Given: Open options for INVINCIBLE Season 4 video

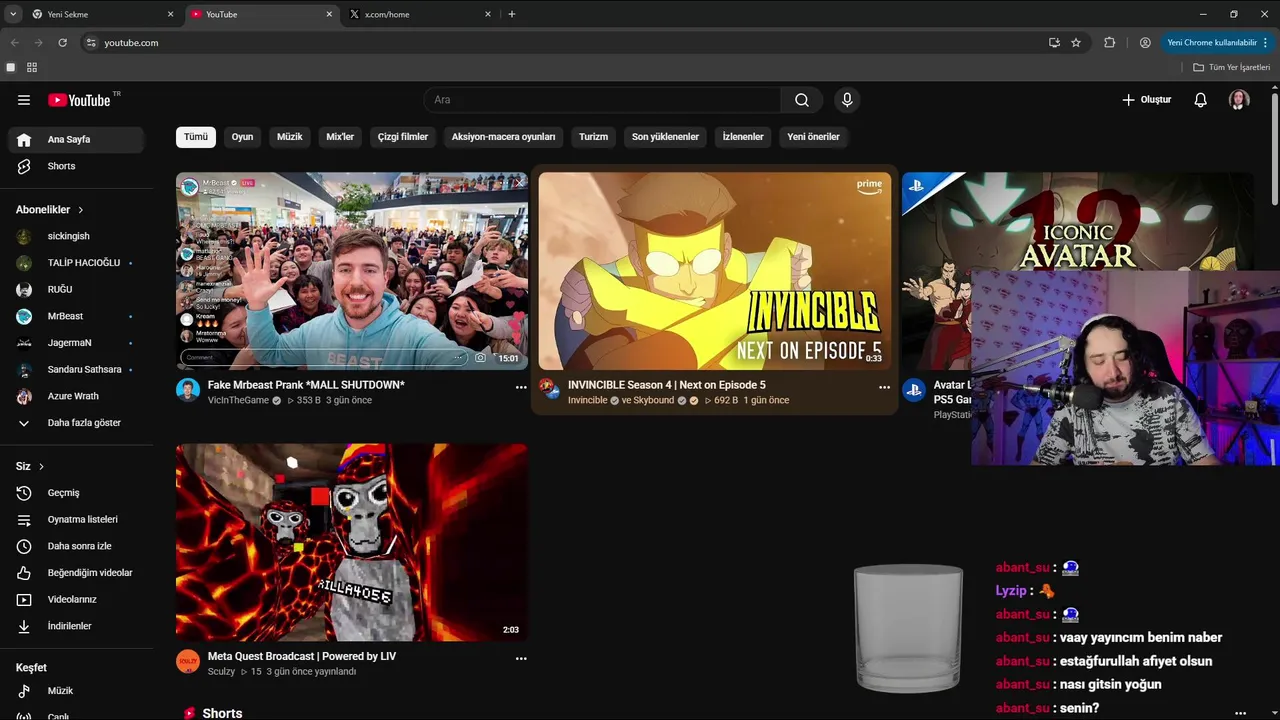Looking at the screenshot, I should coord(884,387).
